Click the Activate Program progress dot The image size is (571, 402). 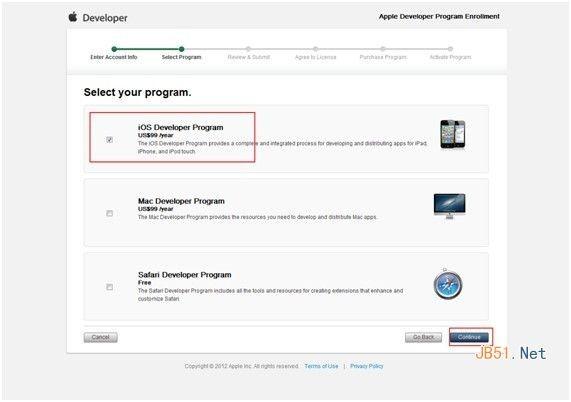click(x=450, y=49)
